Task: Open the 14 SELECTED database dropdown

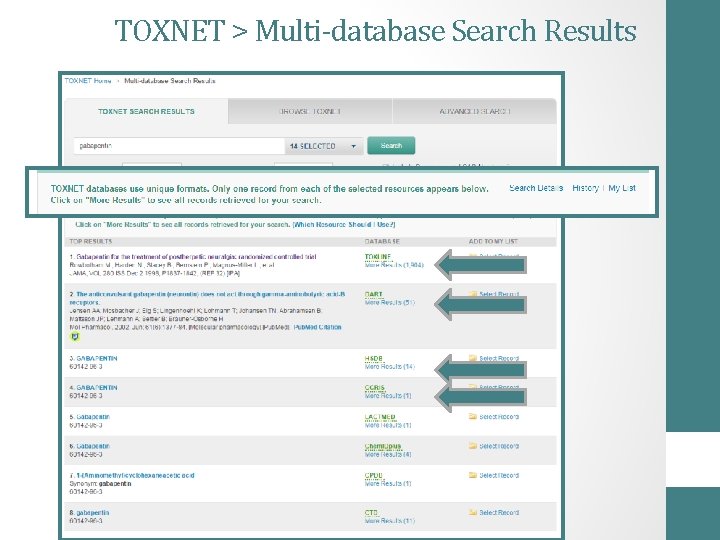Action: (x=323, y=146)
